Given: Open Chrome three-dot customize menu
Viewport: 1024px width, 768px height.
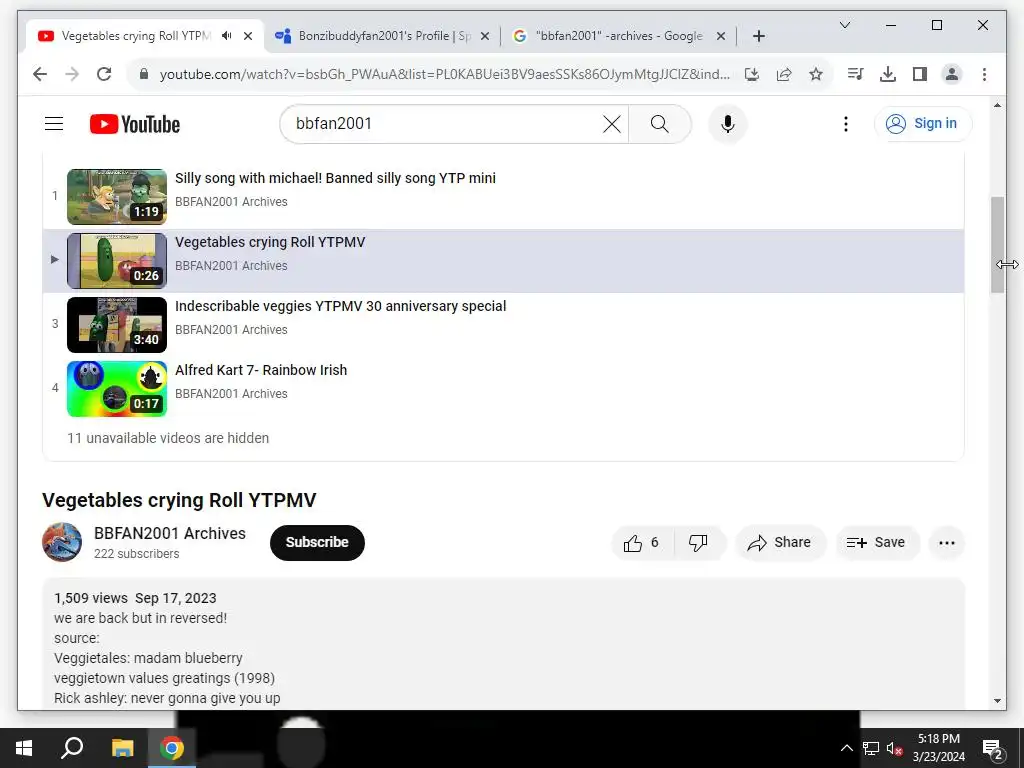Looking at the screenshot, I should coord(984,74).
